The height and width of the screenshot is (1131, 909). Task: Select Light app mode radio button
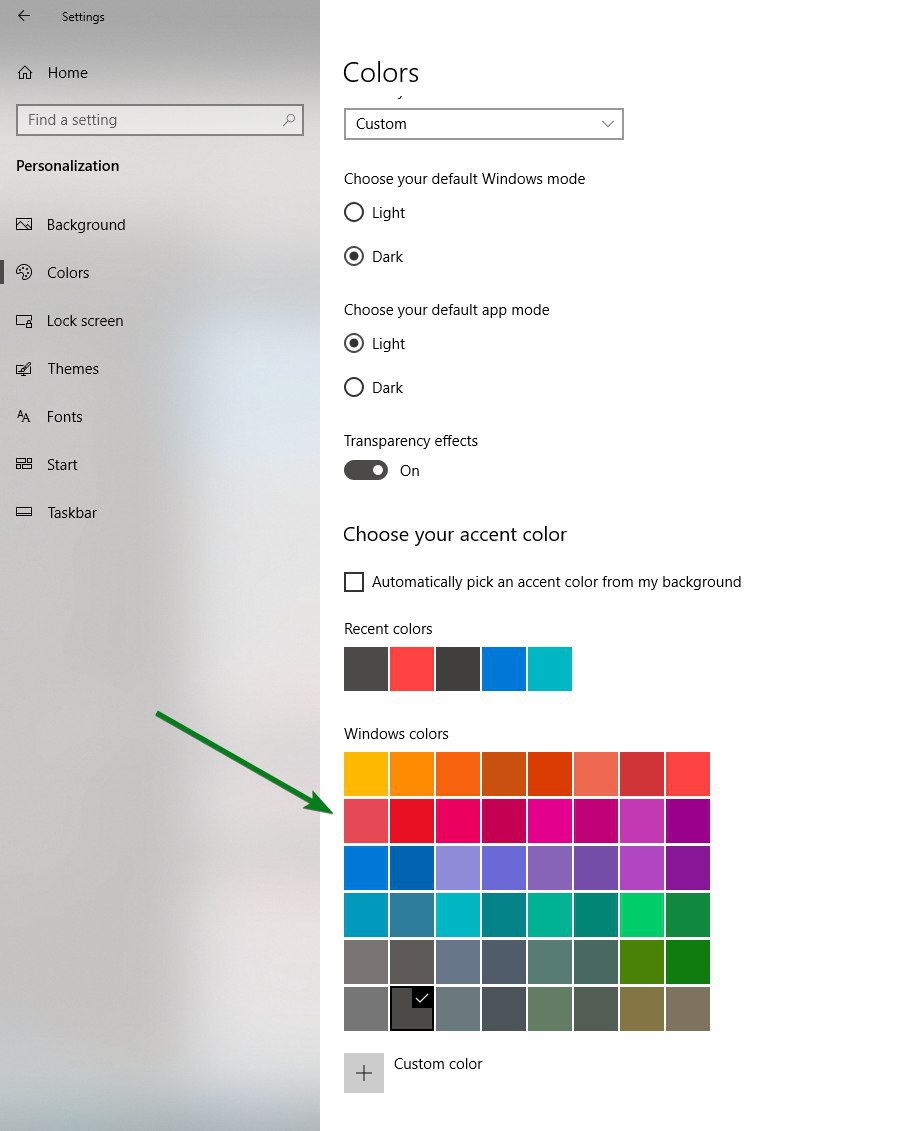354,343
